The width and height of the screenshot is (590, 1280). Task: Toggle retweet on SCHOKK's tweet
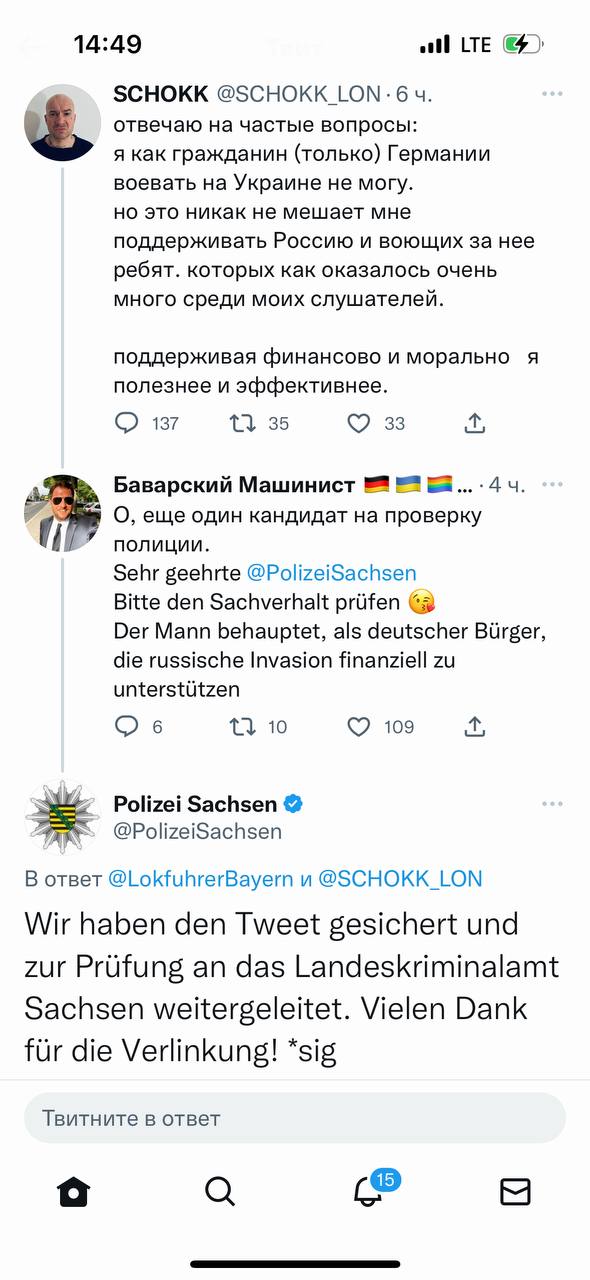[x=240, y=423]
